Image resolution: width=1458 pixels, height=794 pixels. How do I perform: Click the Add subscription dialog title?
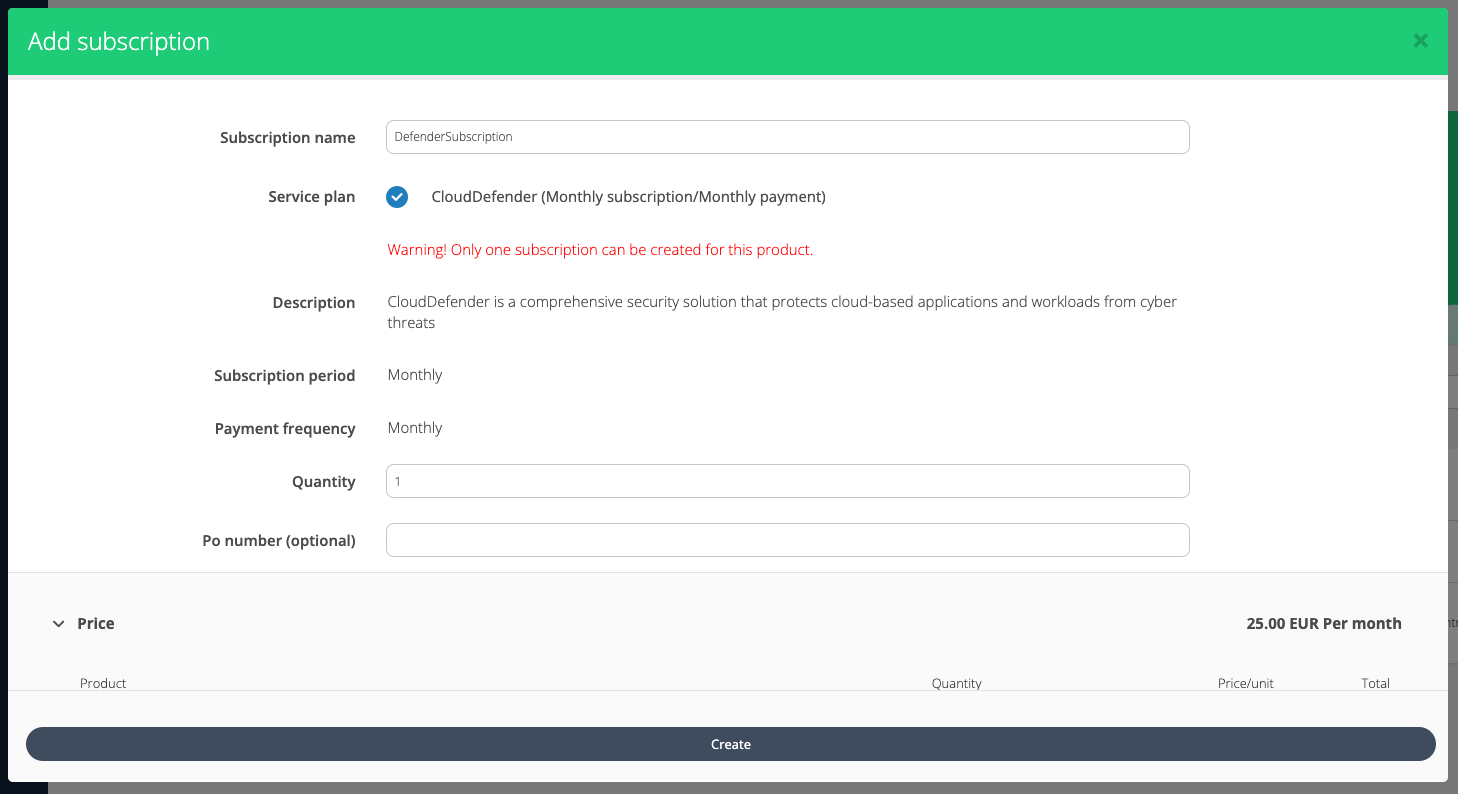(119, 42)
